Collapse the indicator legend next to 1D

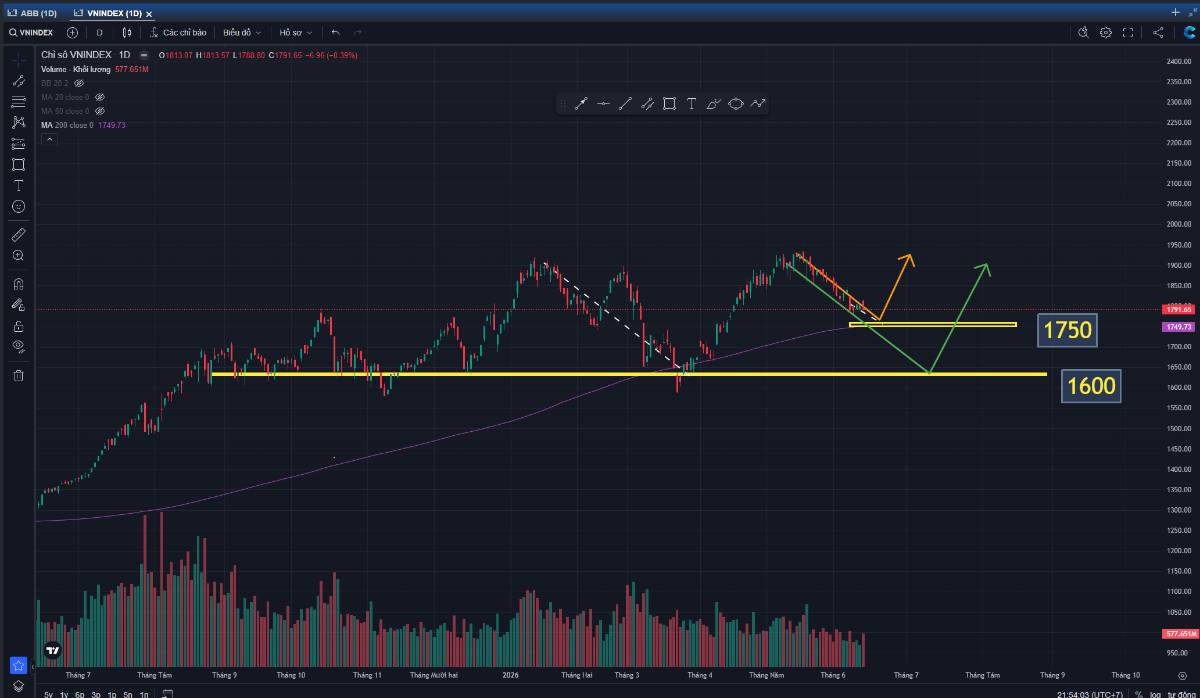point(144,54)
